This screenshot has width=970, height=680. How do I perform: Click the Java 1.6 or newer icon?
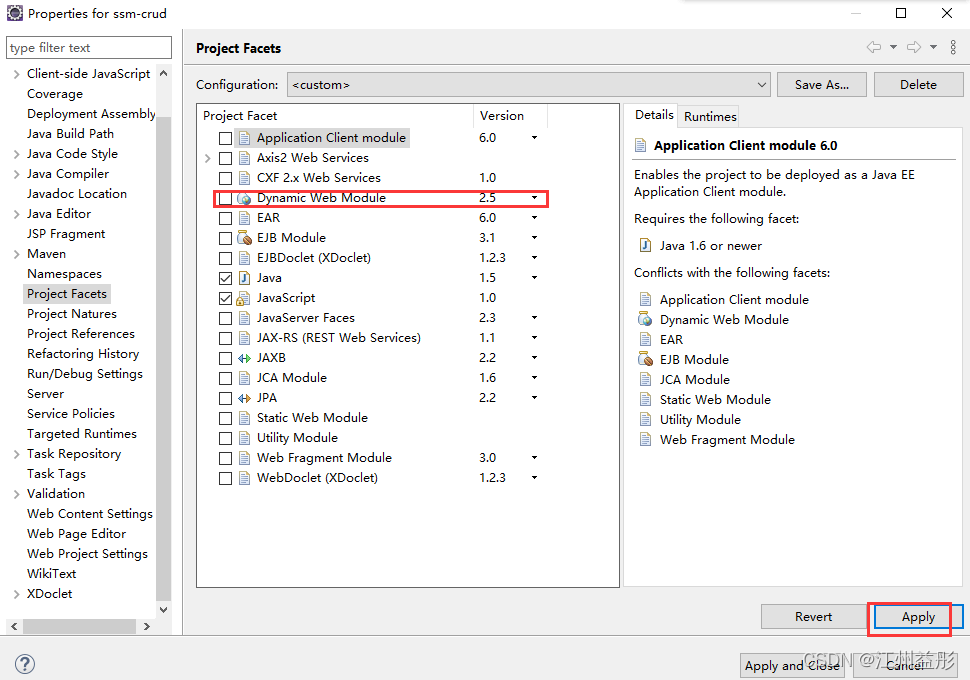coord(645,246)
